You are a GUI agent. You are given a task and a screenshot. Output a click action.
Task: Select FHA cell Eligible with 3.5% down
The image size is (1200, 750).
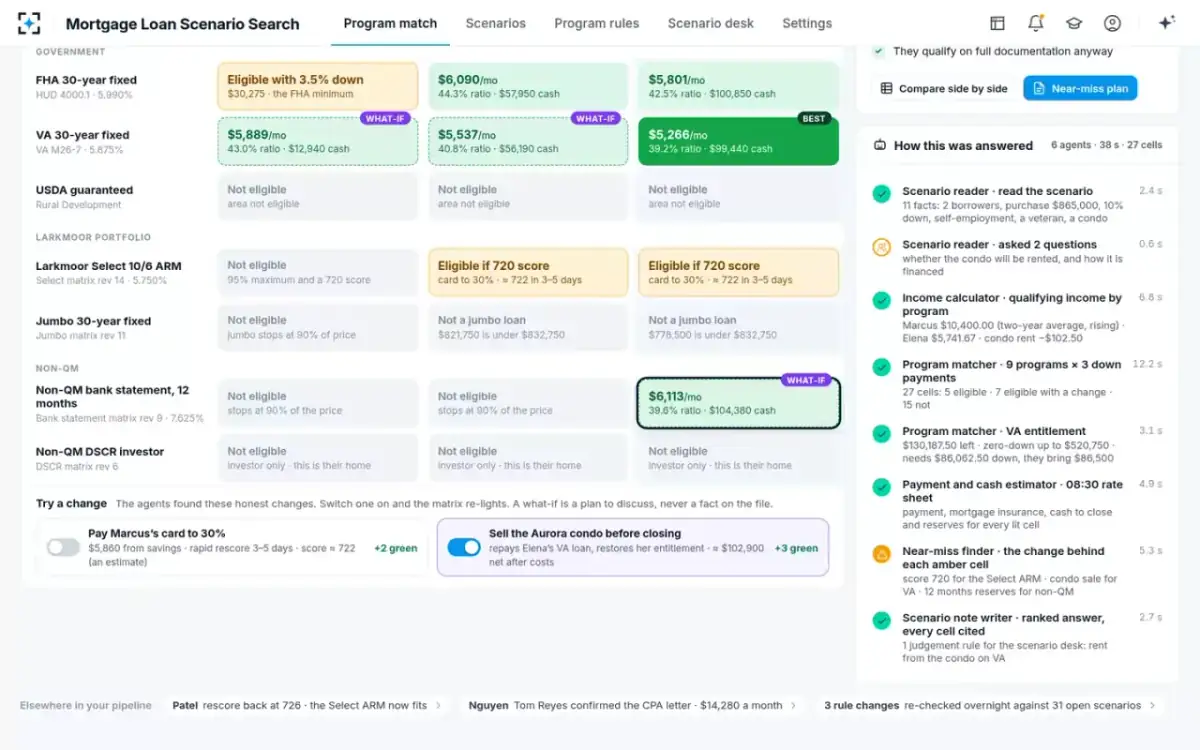(x=318, y=86)
